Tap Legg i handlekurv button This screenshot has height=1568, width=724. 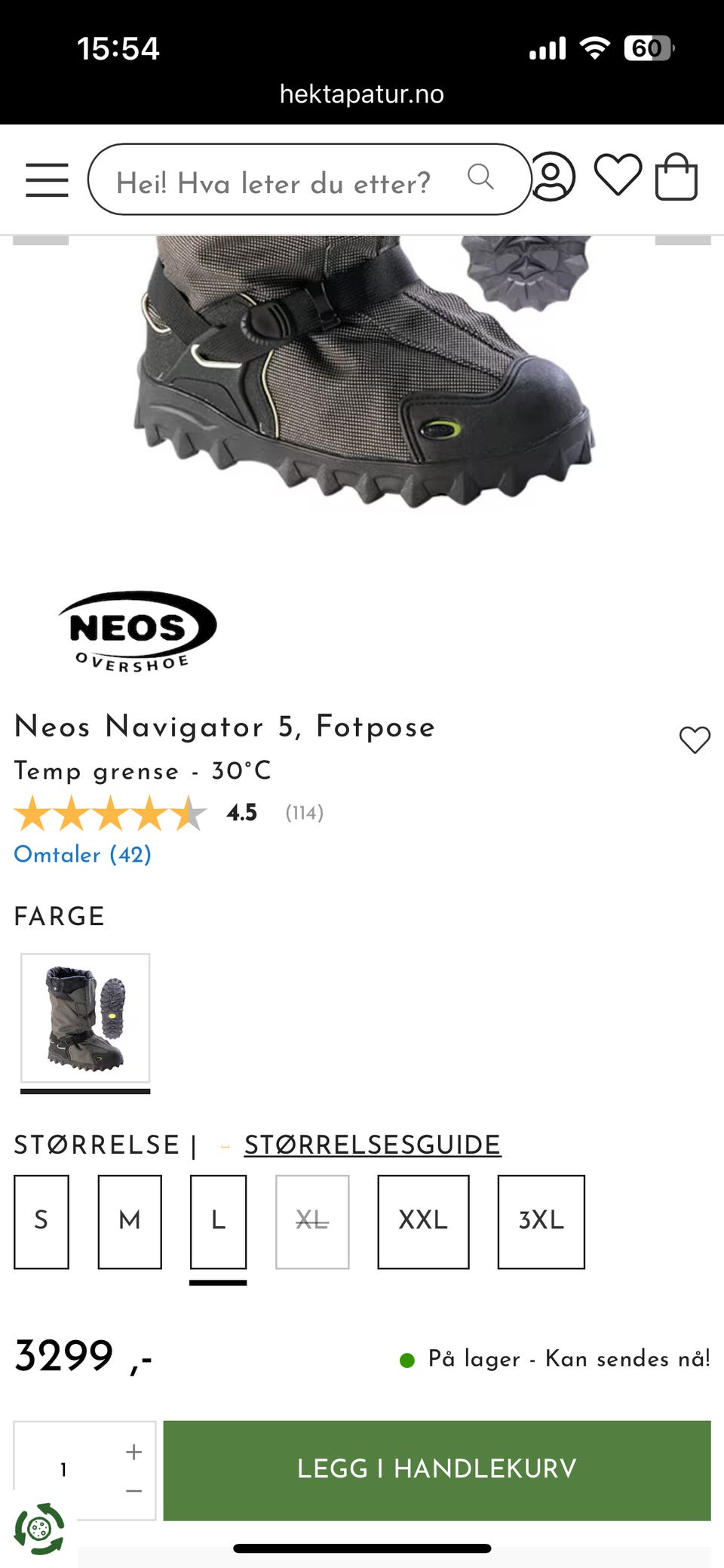tap(437, 1470)
